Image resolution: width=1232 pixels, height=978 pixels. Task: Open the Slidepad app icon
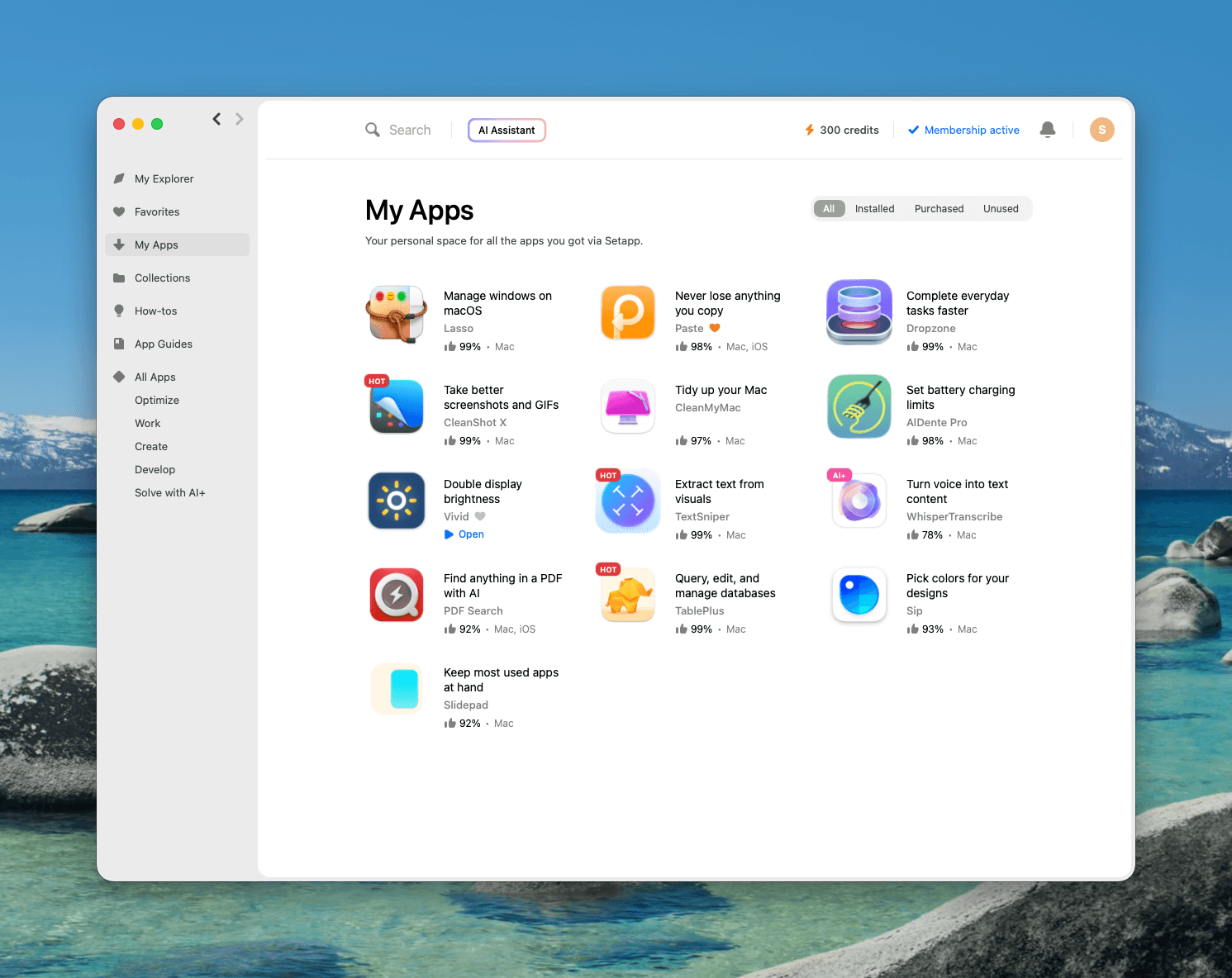click(397, 689)
